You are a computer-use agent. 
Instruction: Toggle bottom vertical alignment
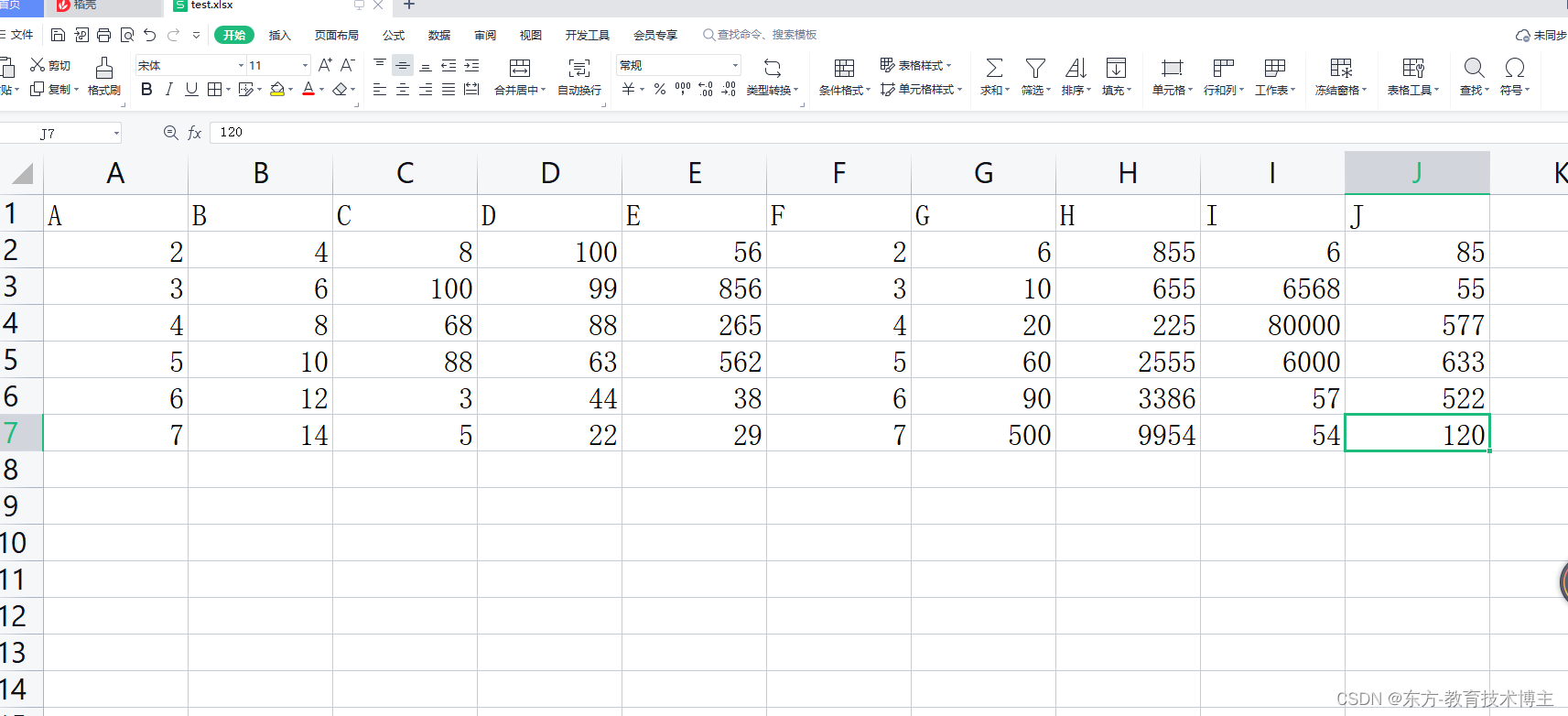click(426, 65)
